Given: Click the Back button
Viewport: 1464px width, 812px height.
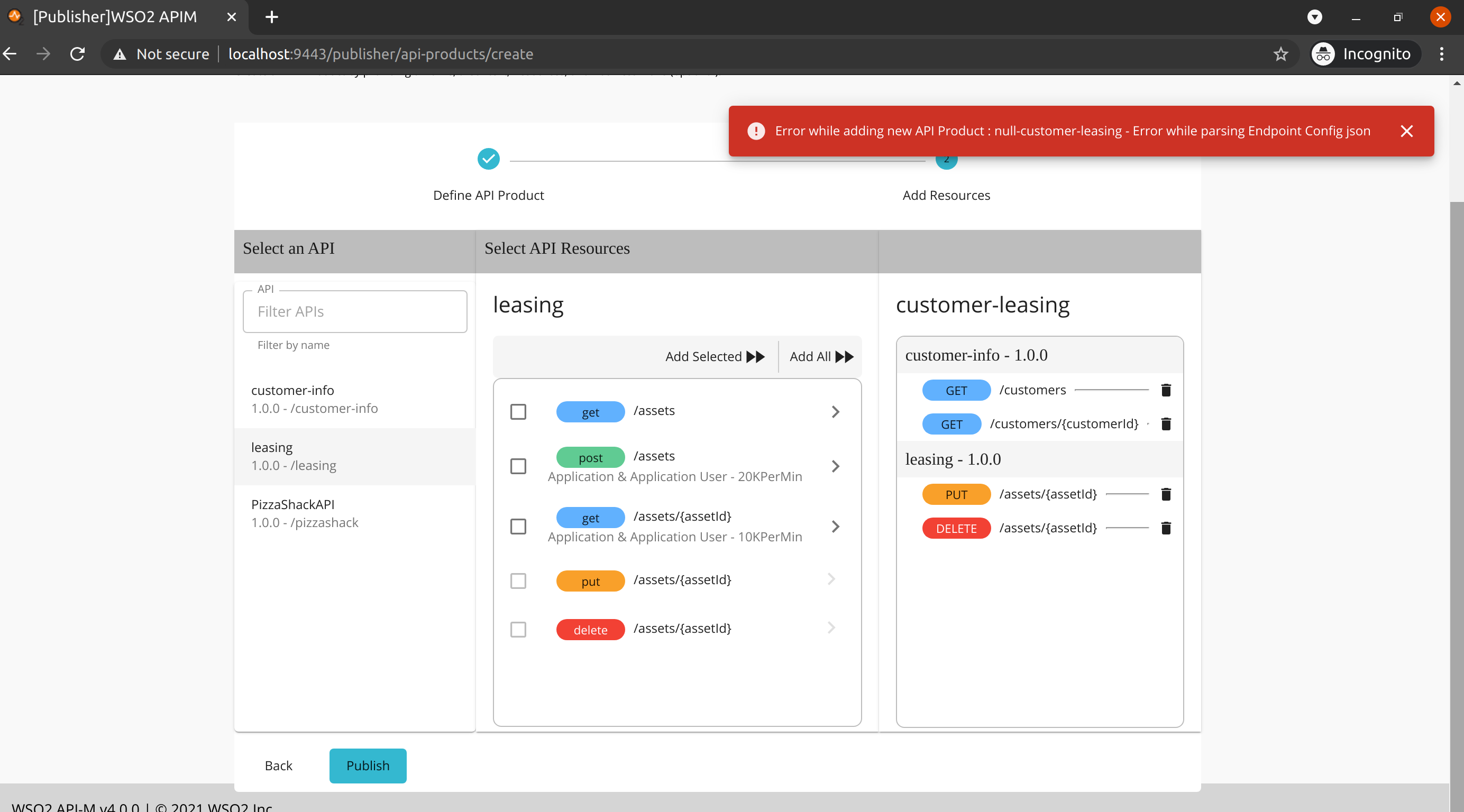Looking at the screenshot, I should pyautogui.click(x=279, y=765).
